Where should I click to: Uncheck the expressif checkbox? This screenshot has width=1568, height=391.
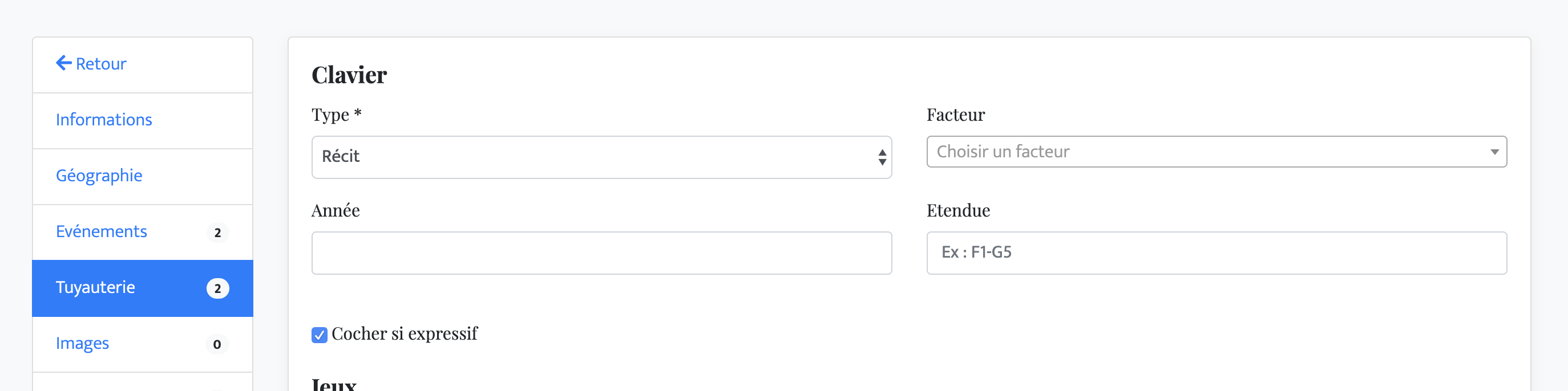click(x=319, y=335)
